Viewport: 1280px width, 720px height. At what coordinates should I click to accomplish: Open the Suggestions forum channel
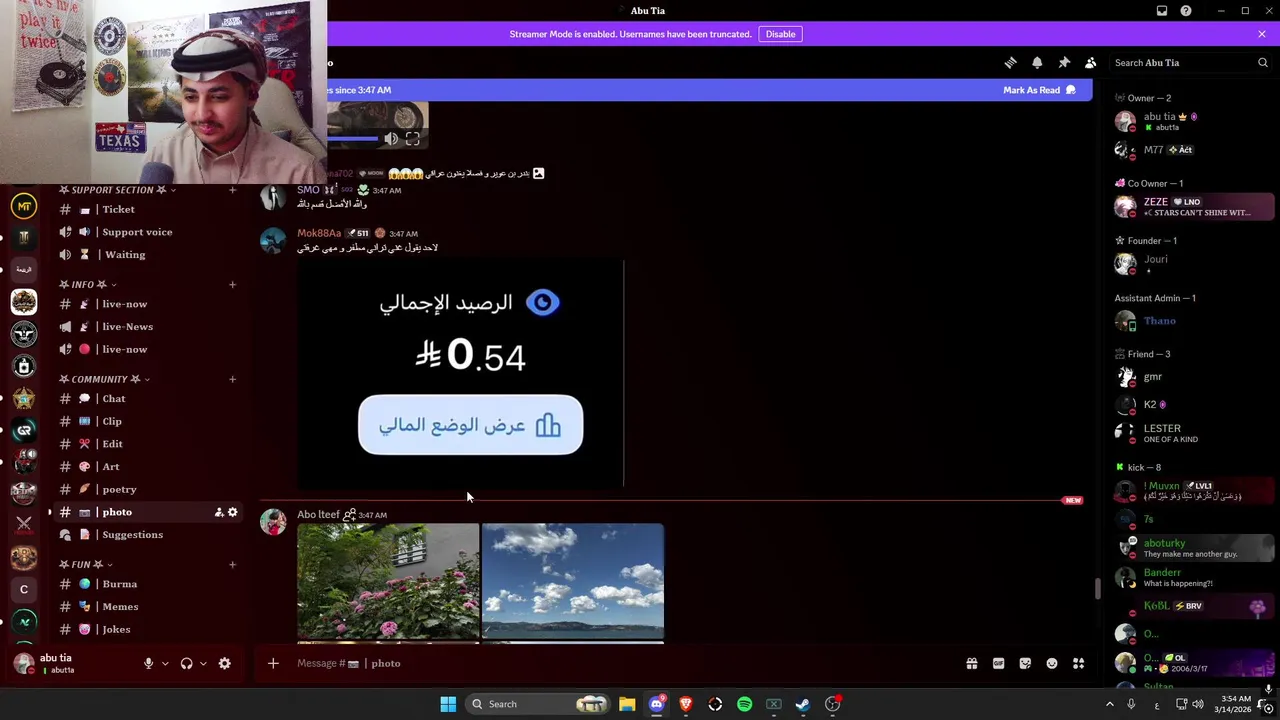pyautogui.click(x=148, y=534)
